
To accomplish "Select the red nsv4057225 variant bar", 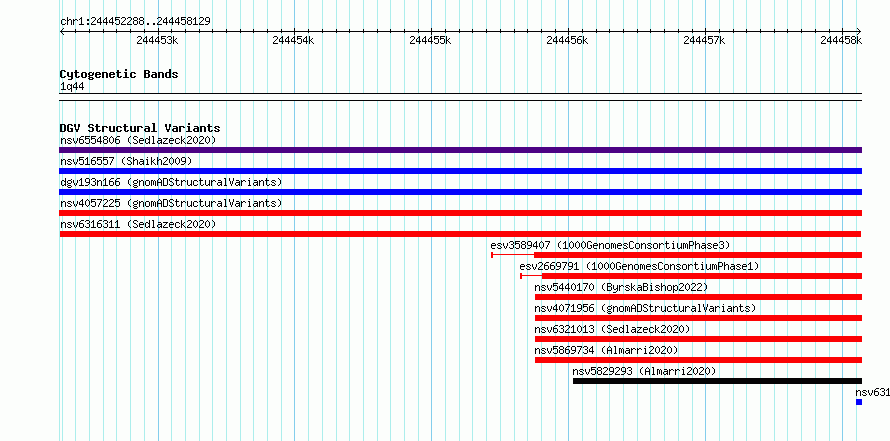I will tap(460, 213).
